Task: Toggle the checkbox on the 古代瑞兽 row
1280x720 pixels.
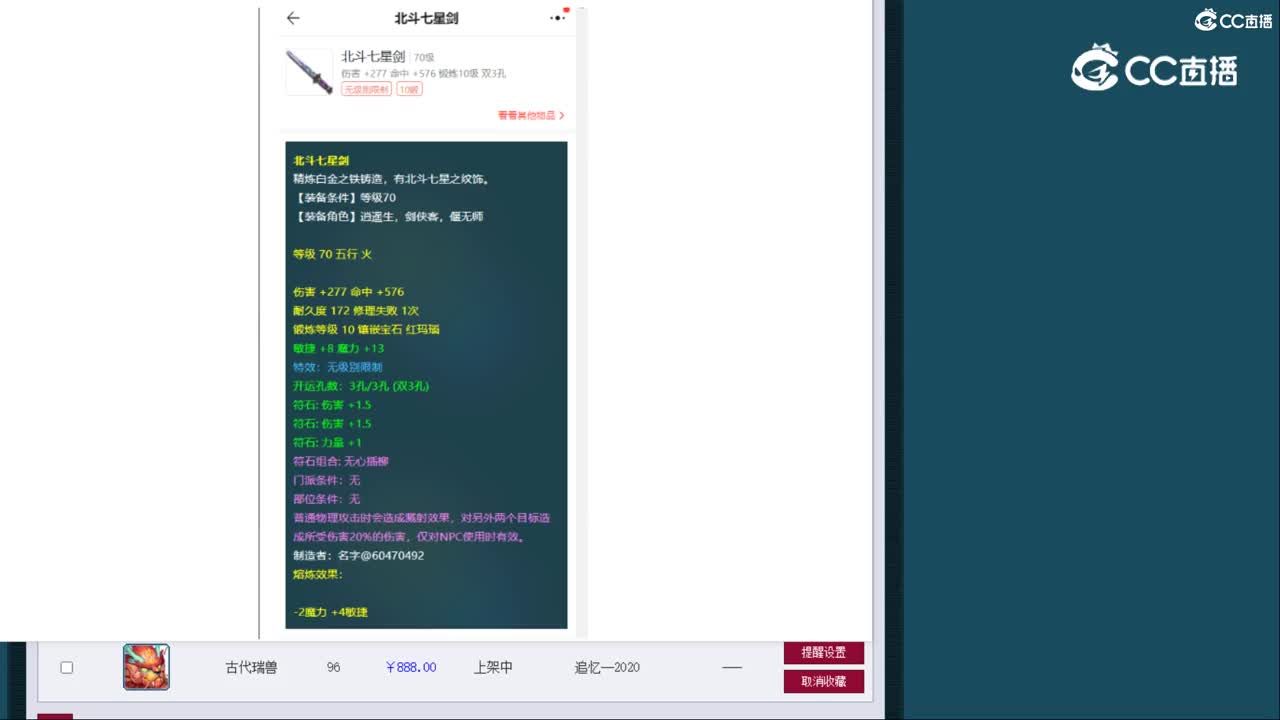Action: [x=67, y=667]
